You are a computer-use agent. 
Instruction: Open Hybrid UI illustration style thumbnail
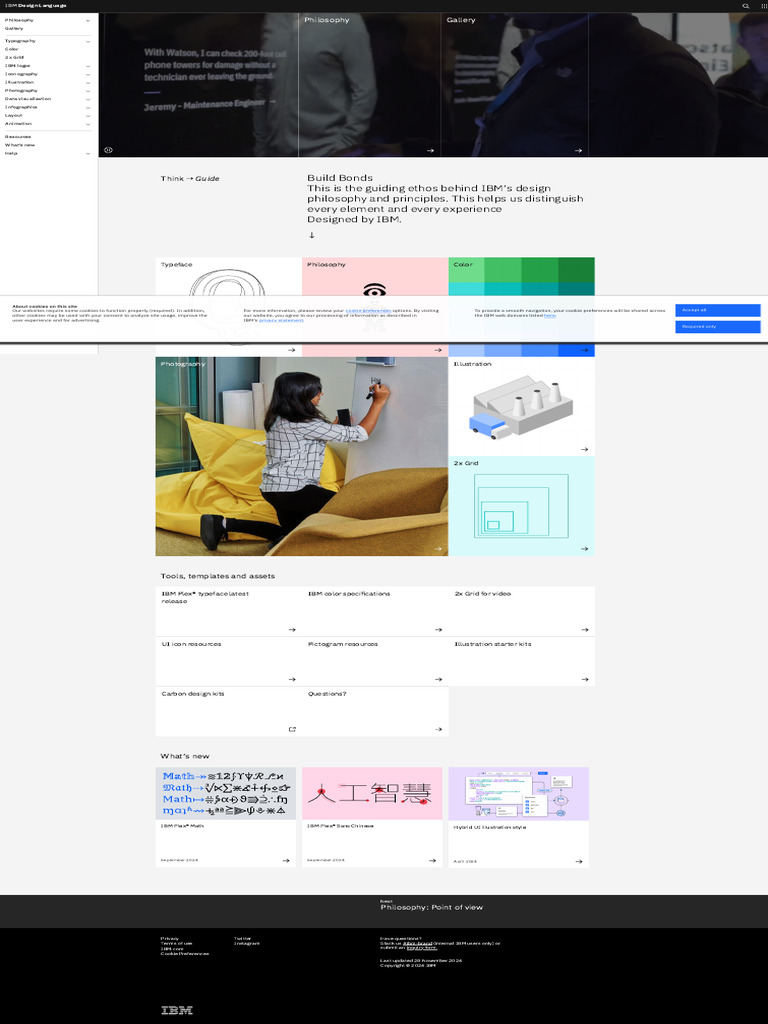point(519,793)
